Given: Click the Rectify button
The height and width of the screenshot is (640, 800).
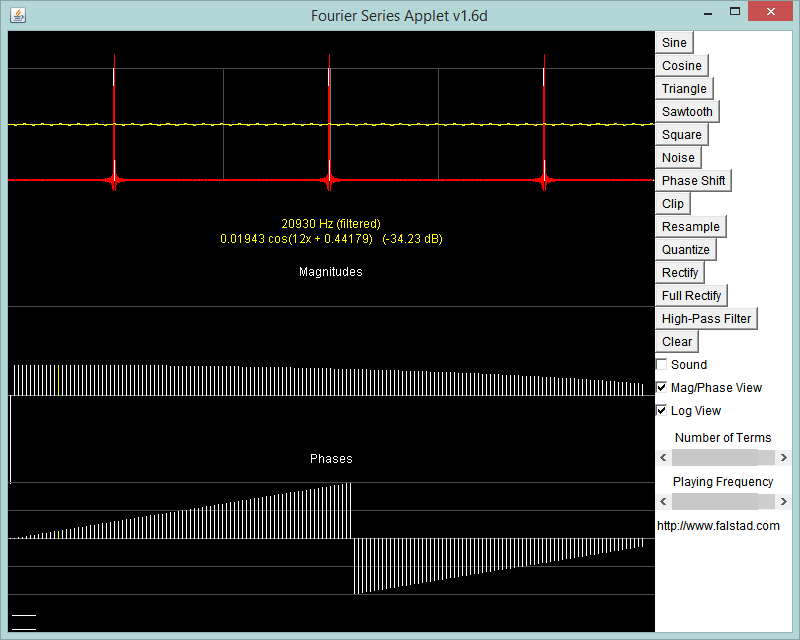Looking at the screenshot, I should (680, 273).
